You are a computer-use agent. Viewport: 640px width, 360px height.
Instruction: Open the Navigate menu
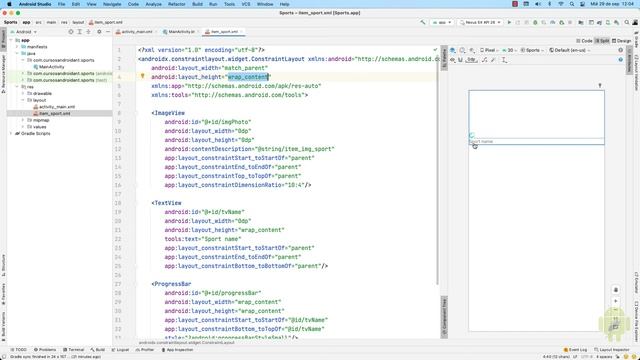[x=112, y=4]
